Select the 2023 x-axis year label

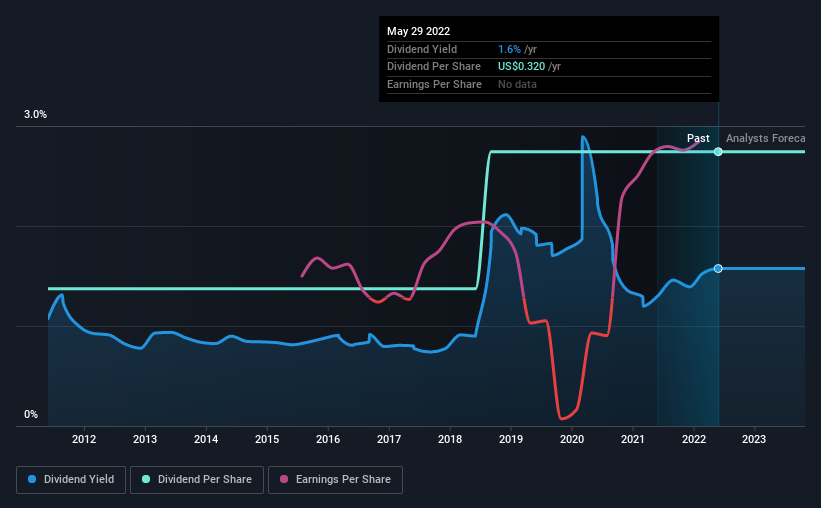pyautogui.click(x=754, y=439)
